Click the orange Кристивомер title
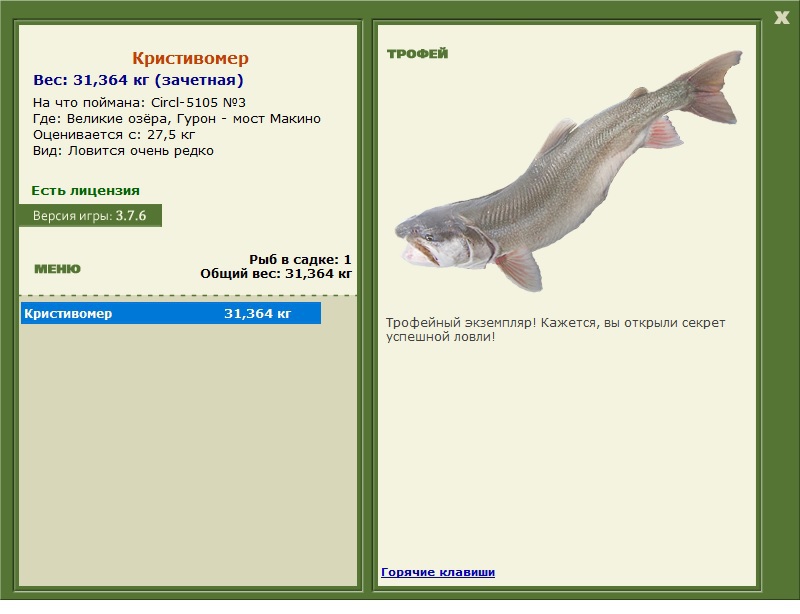The image size is (800, 614). point(190,59)
